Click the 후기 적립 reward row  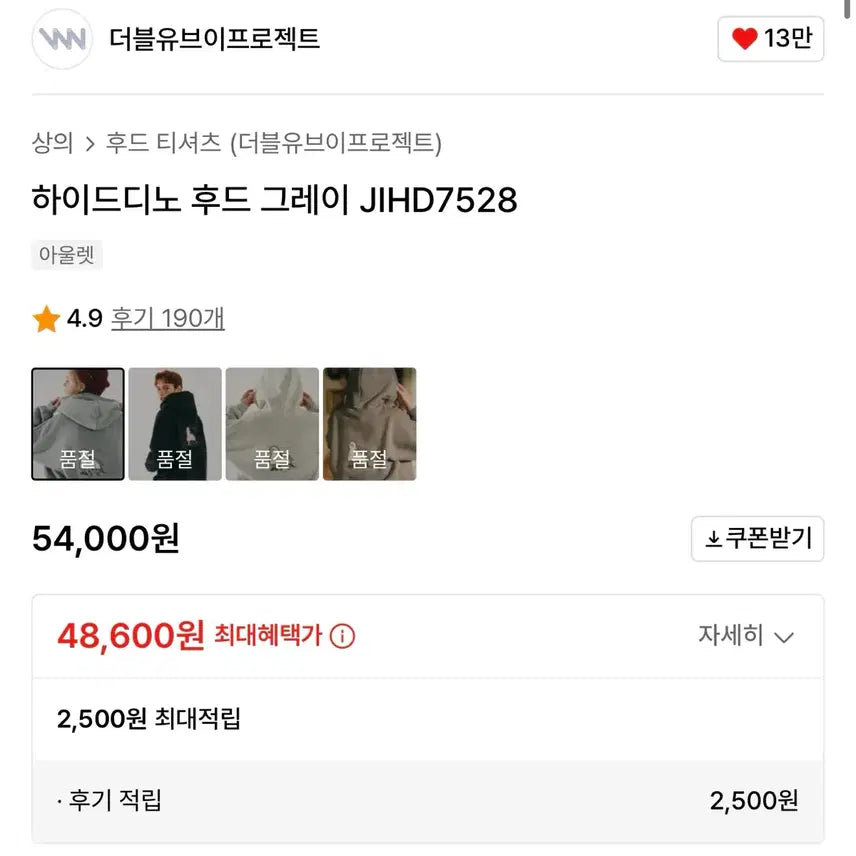click(427, 800)
